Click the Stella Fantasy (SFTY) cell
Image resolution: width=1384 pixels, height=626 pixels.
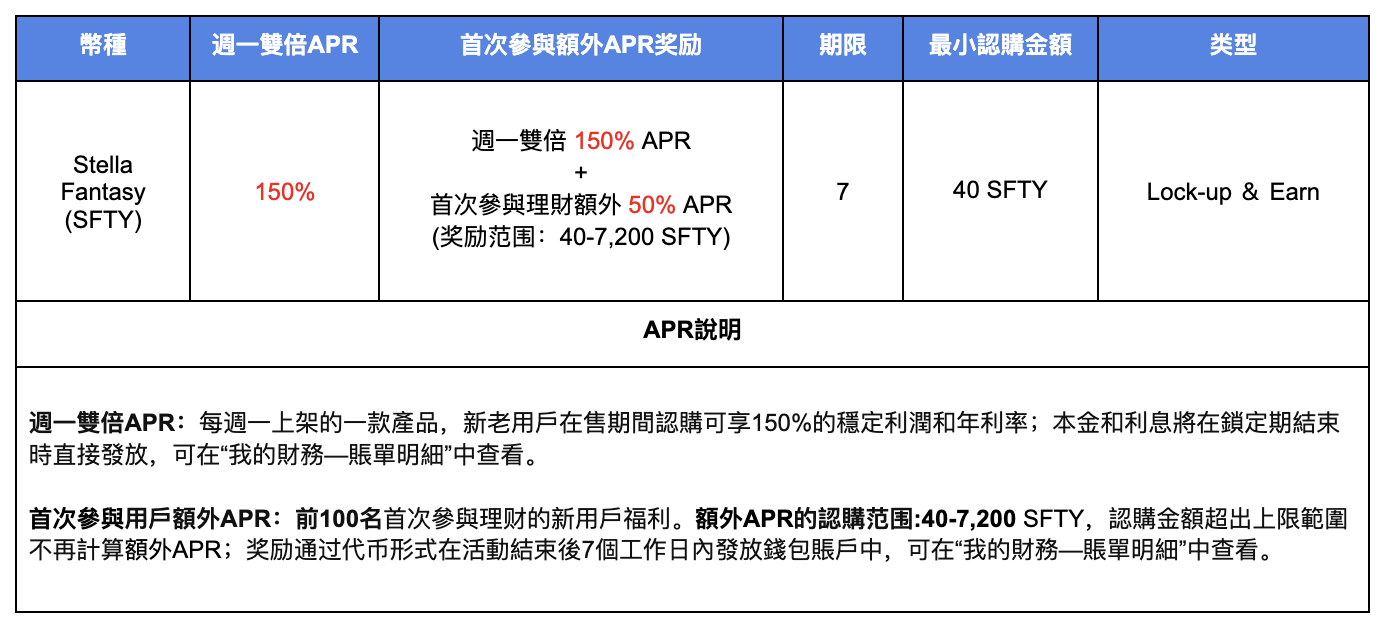pos(103,192)
